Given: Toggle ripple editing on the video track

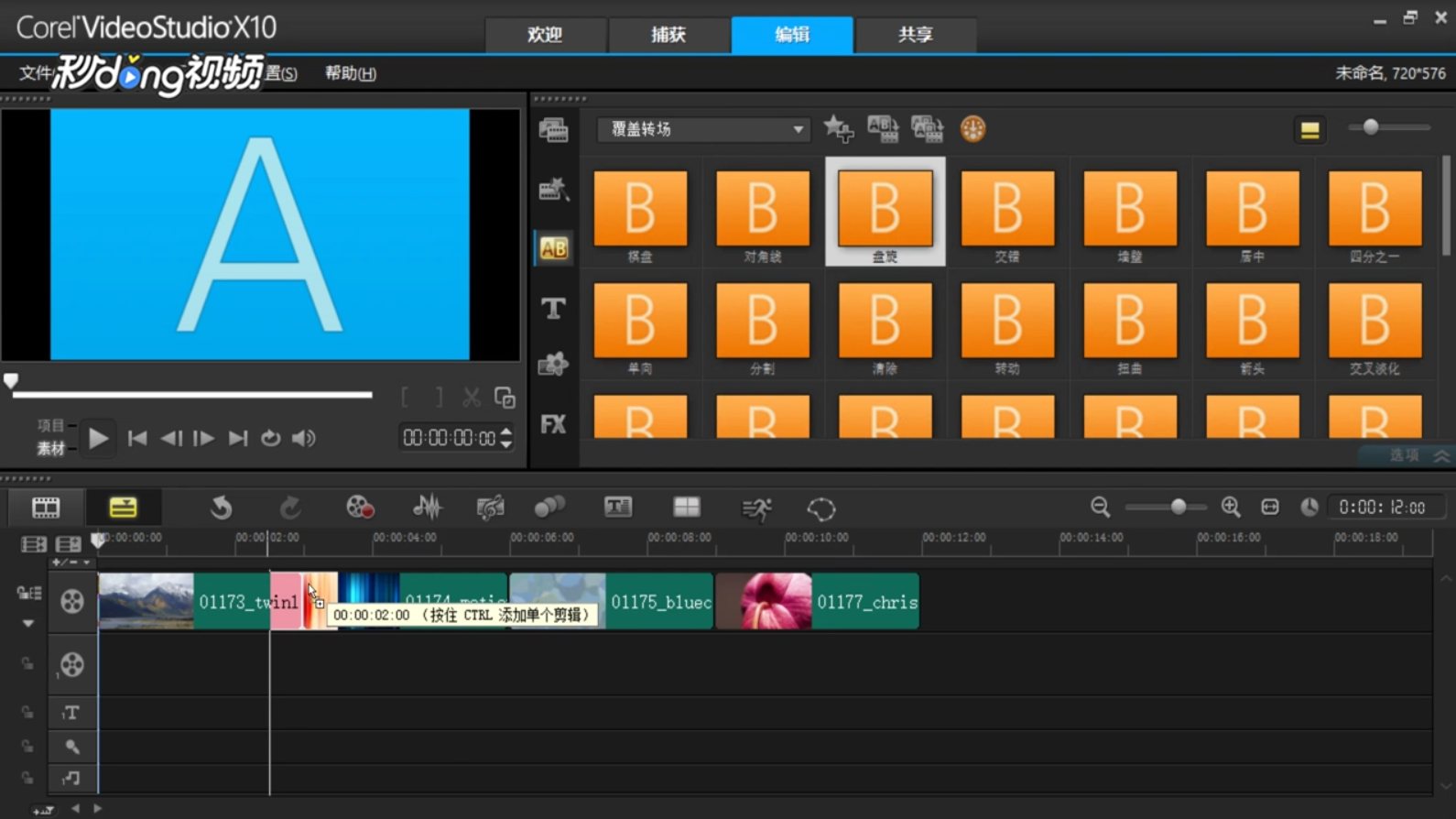Looking at the screenshot, I should click(28, 593).
